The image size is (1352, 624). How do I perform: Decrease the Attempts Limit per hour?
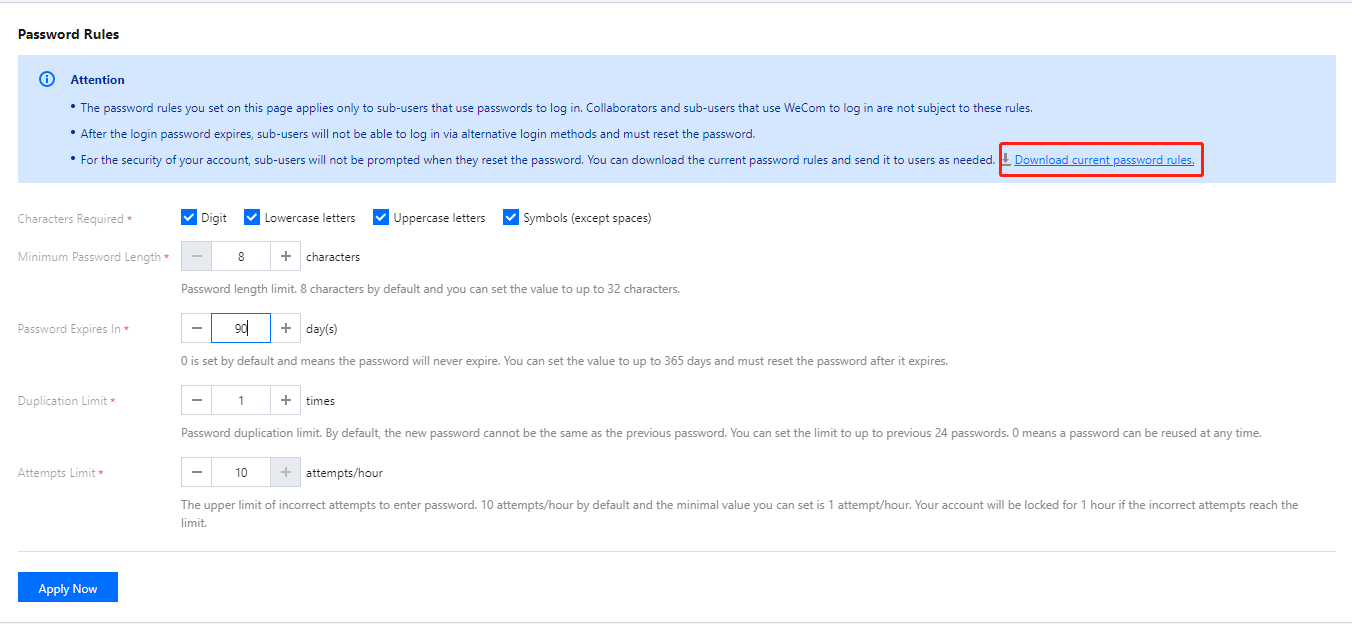[x=196, y=473]
